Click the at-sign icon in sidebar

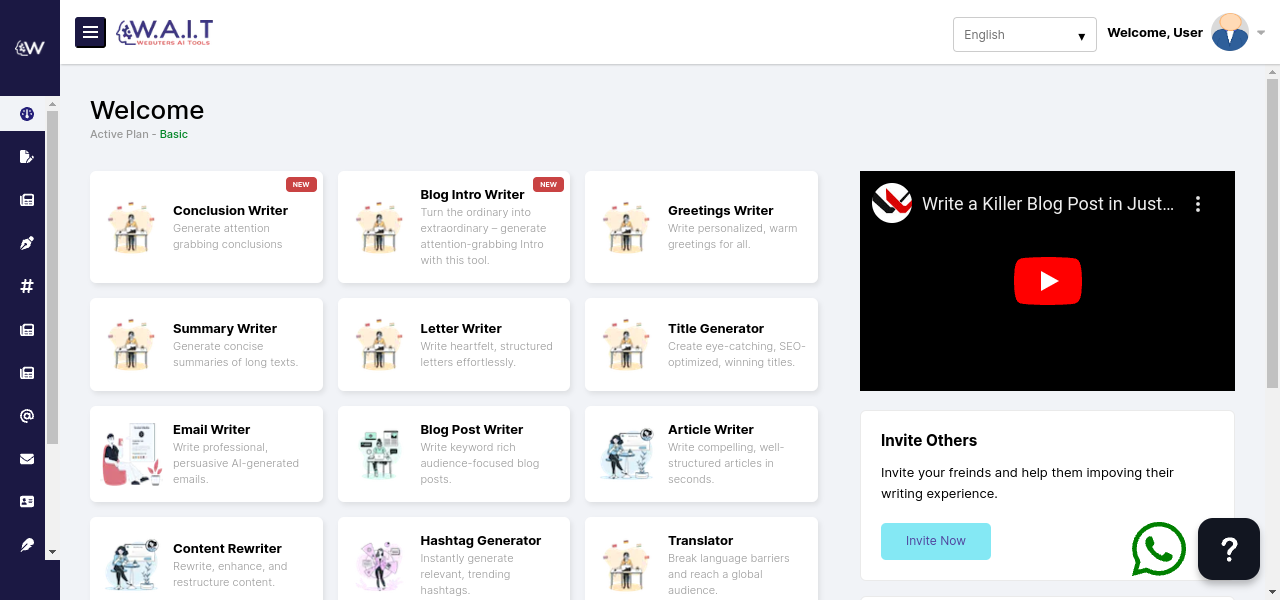point(27,416)
